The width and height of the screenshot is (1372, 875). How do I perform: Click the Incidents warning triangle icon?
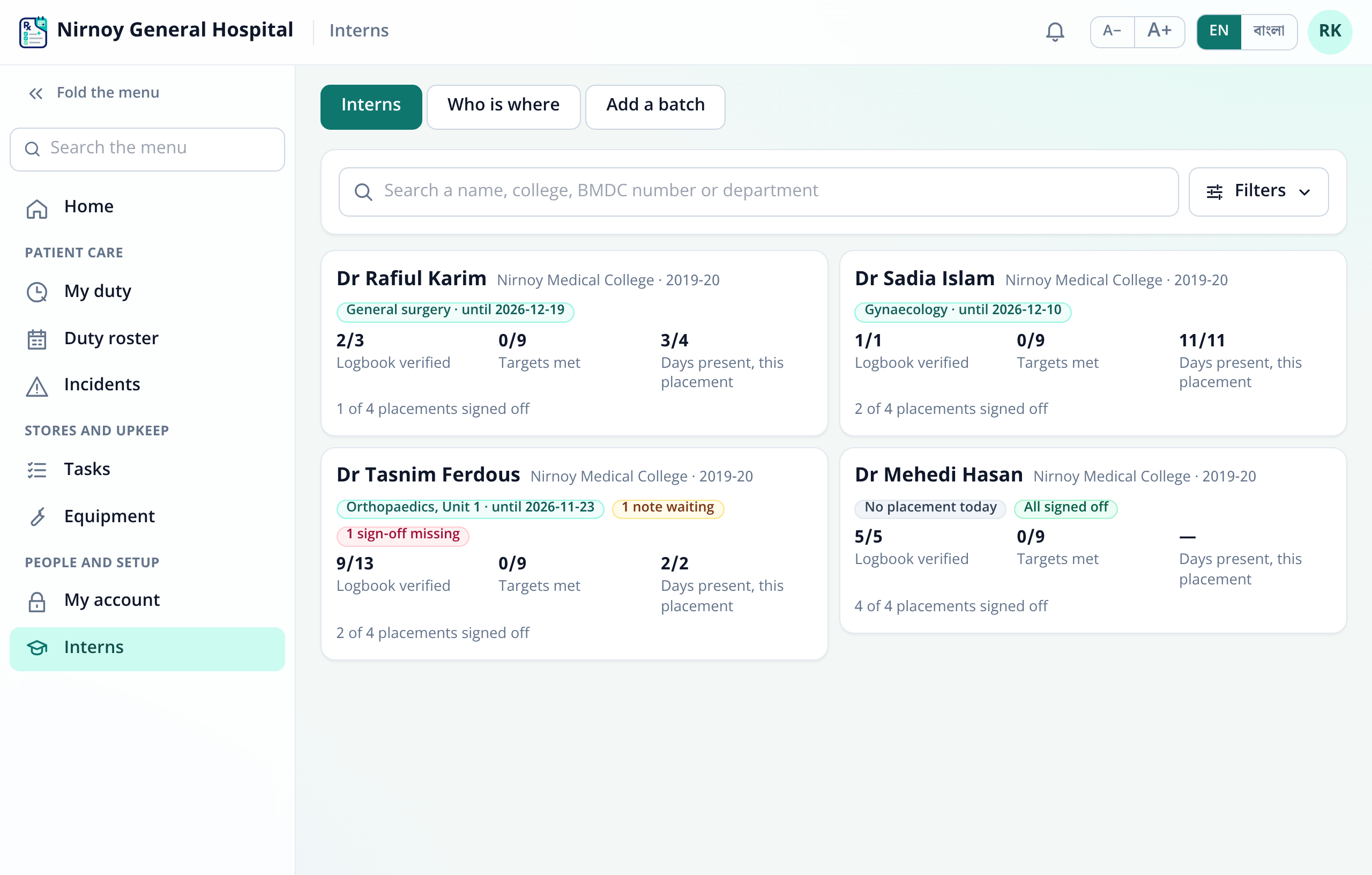click(37, 386)
